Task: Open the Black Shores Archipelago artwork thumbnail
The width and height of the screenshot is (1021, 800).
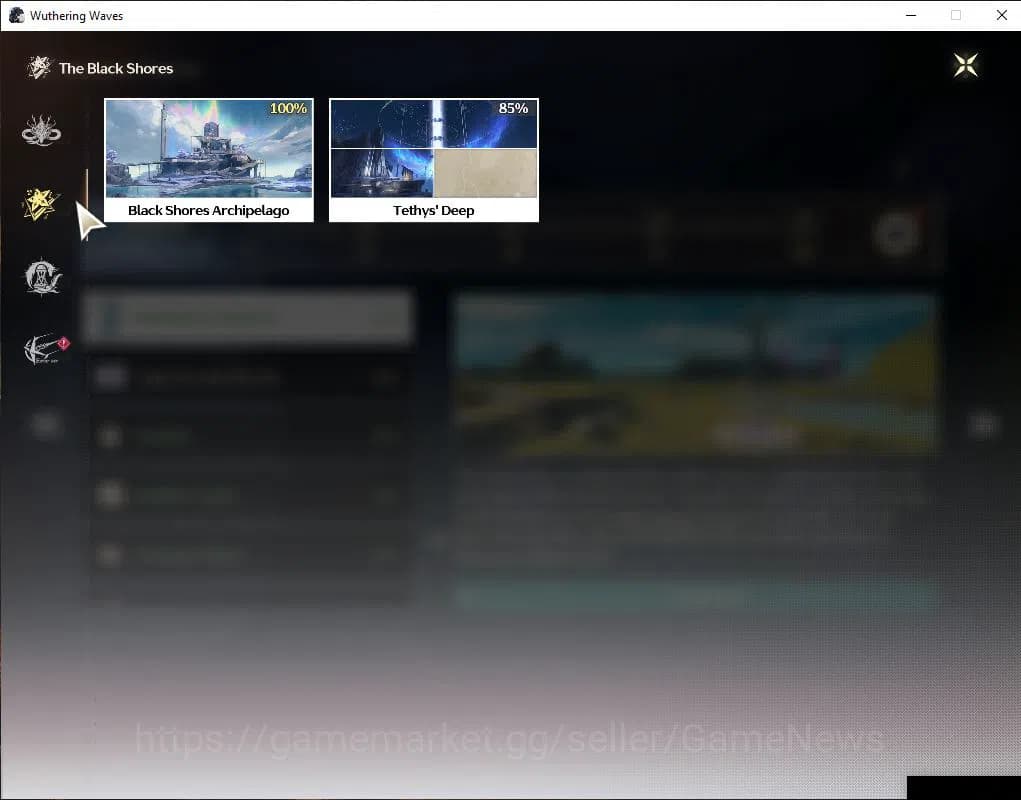Action: point(208,149)
